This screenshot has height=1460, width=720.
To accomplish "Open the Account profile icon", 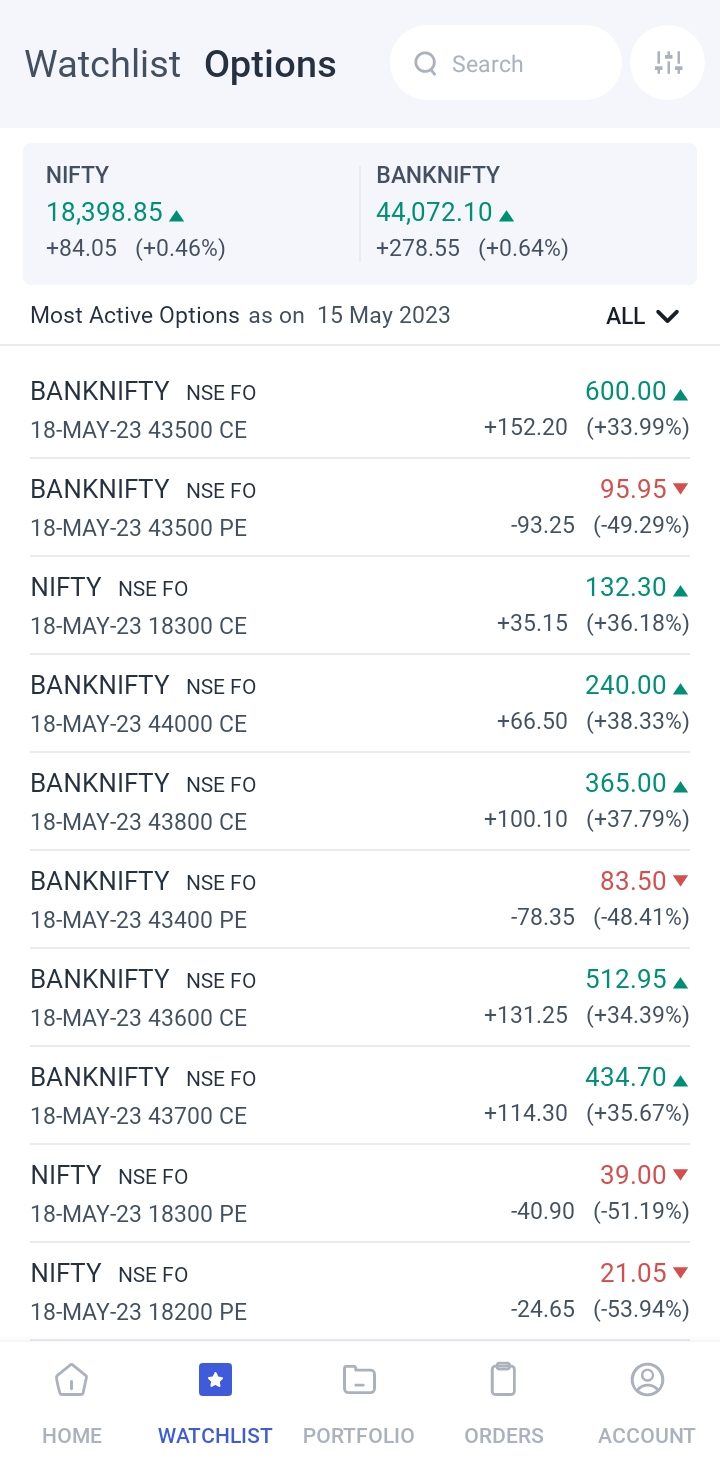I will (647, 1380).
